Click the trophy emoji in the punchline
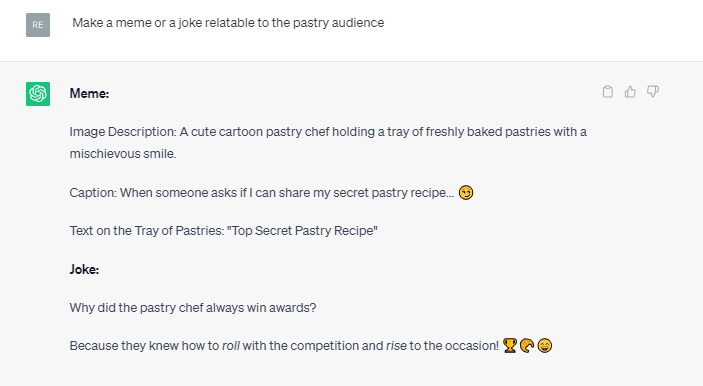 pyautogui.click(x=510, y=346)
